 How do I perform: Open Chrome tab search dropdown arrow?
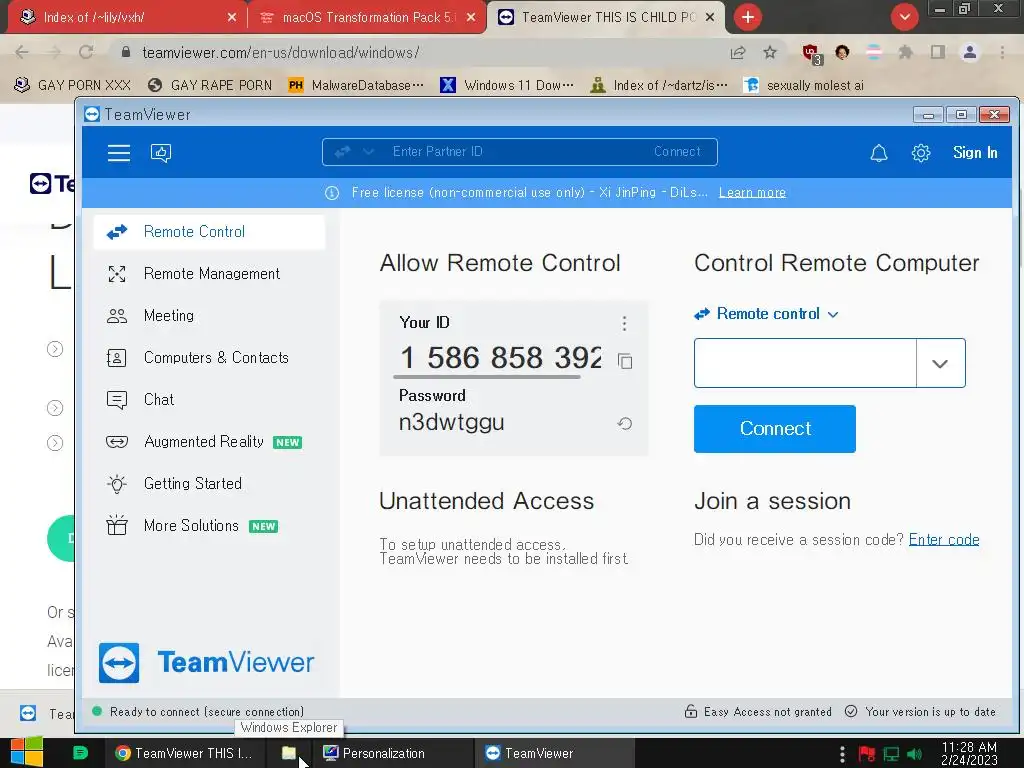(x=905, y=17)
